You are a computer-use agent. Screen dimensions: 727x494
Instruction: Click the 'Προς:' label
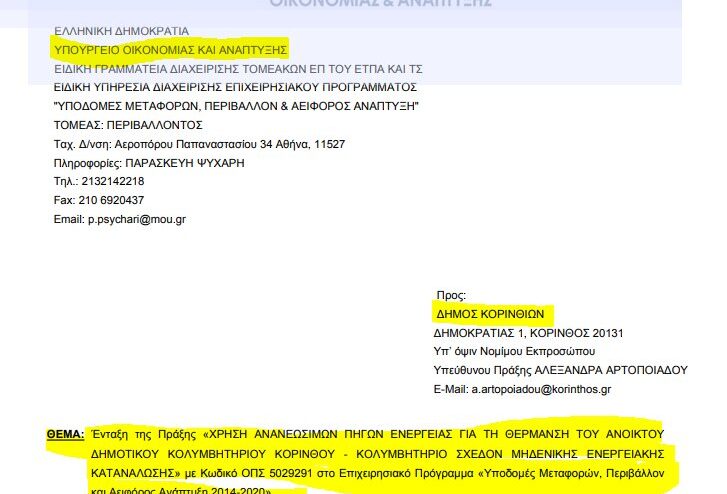[451, 295]
